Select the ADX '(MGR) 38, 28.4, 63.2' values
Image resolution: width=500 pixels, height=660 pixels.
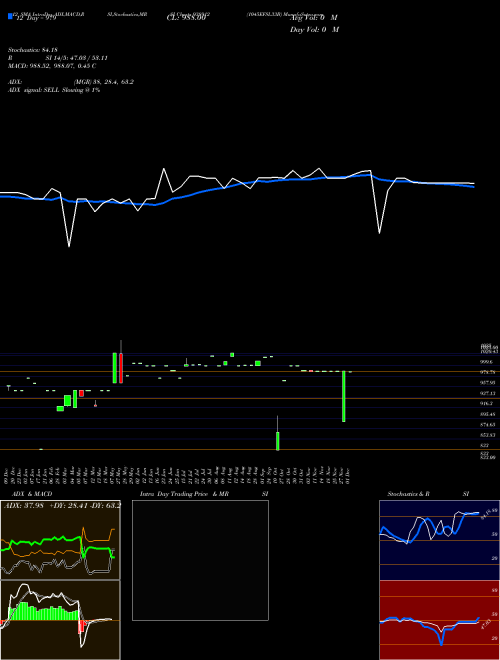point(104,82)
